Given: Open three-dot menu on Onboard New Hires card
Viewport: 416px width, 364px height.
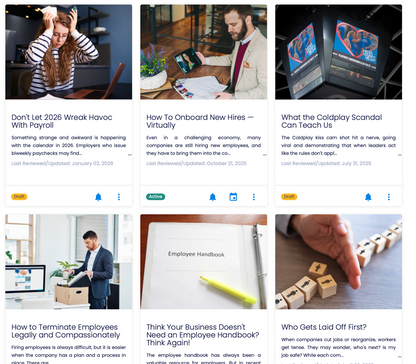Looking at the screenshot, I should pyautogui.click(x=254, y=197).
